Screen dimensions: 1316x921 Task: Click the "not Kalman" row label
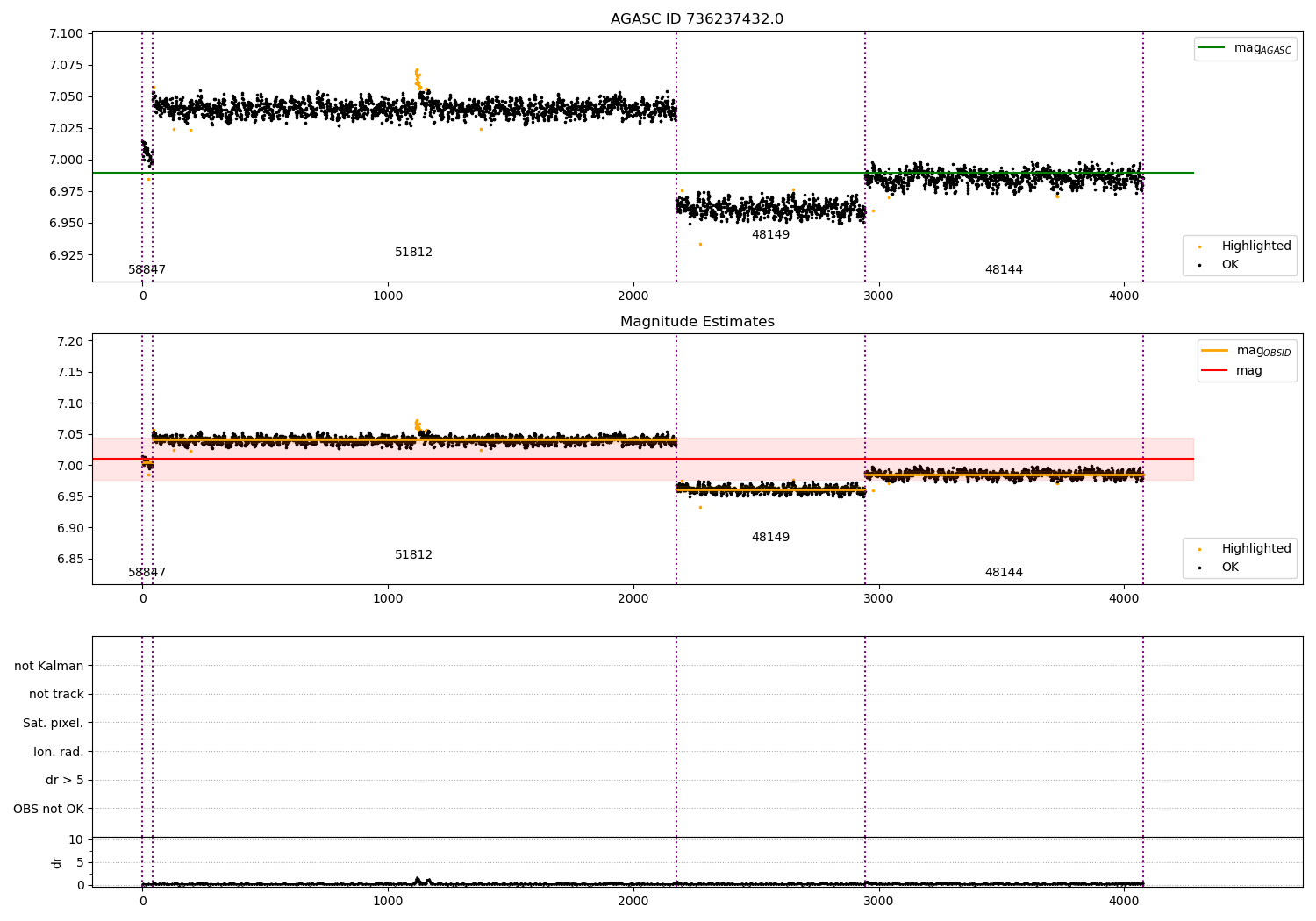point(49,666)
